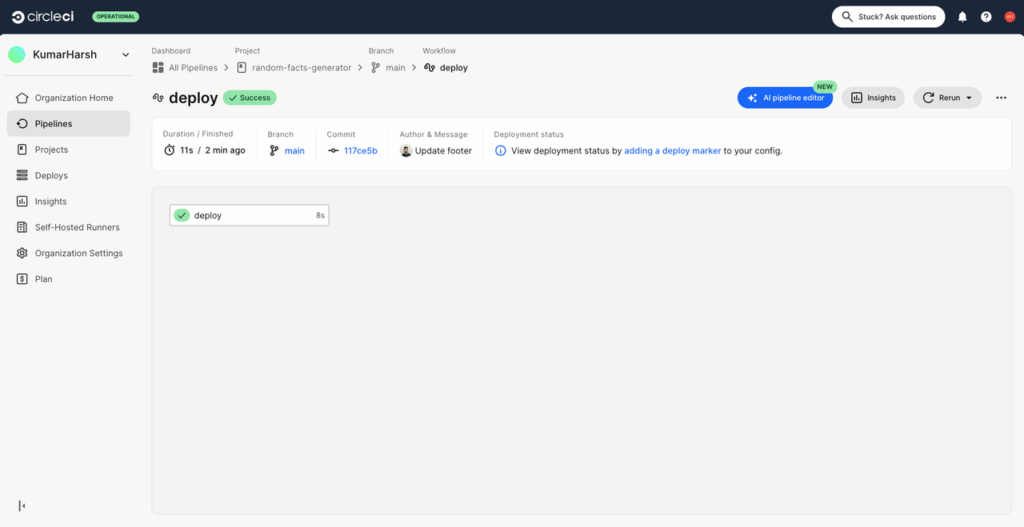Click the Update footer commit message
This screenshot has width=1024, height=527.
(x=443, y=151)
